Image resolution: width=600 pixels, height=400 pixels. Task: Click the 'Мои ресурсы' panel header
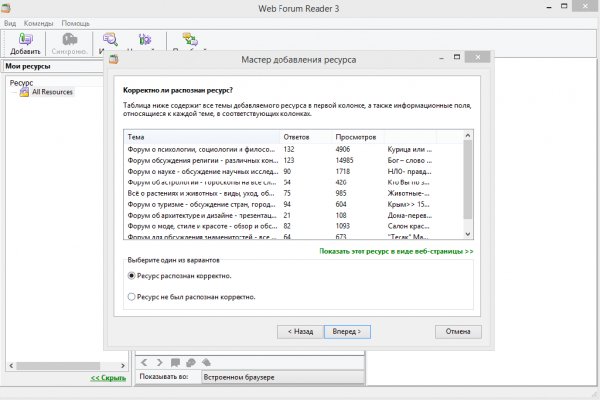(54, 66)
